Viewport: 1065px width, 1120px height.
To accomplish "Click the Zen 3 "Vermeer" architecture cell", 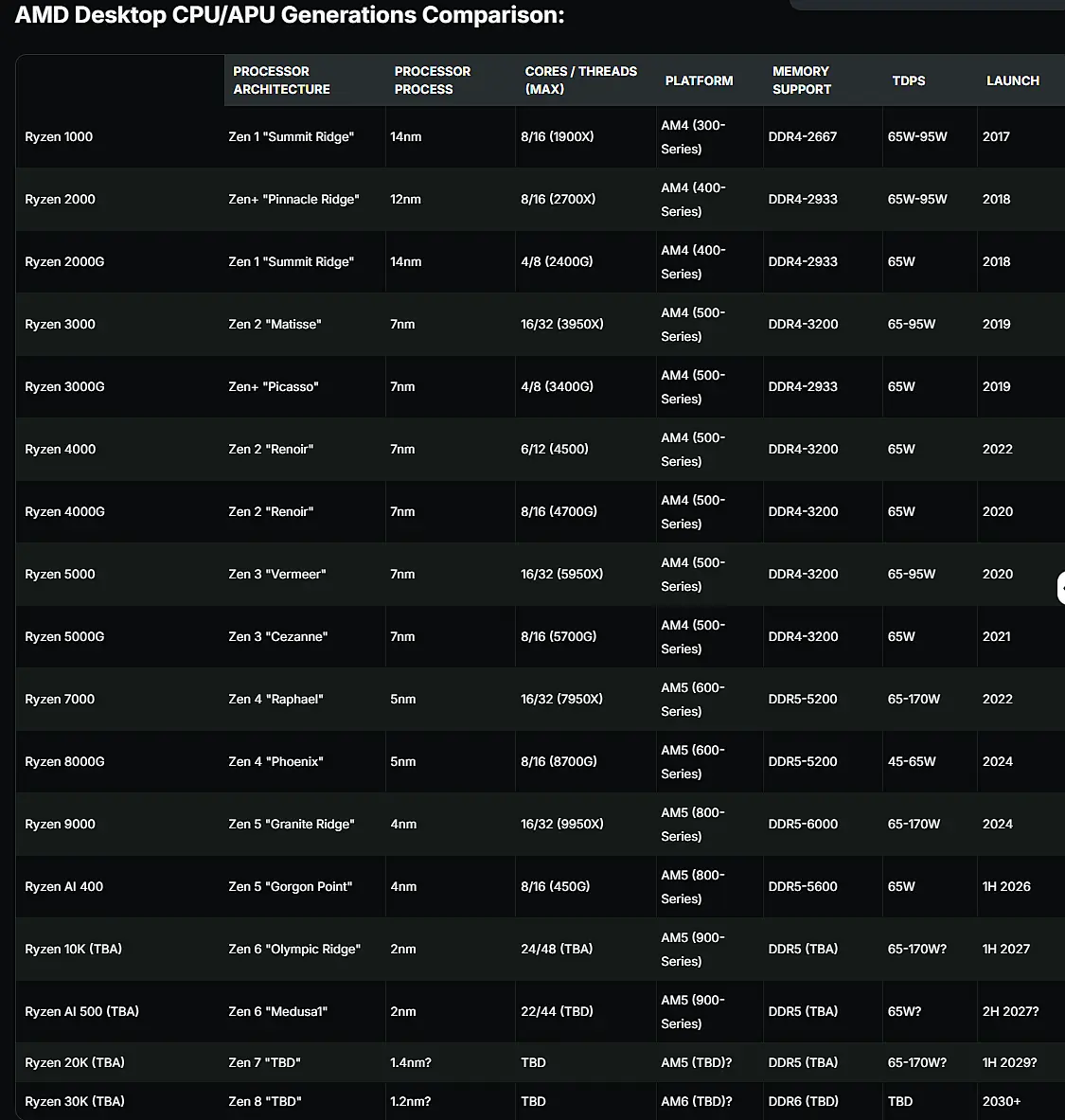I will point(277,575).
